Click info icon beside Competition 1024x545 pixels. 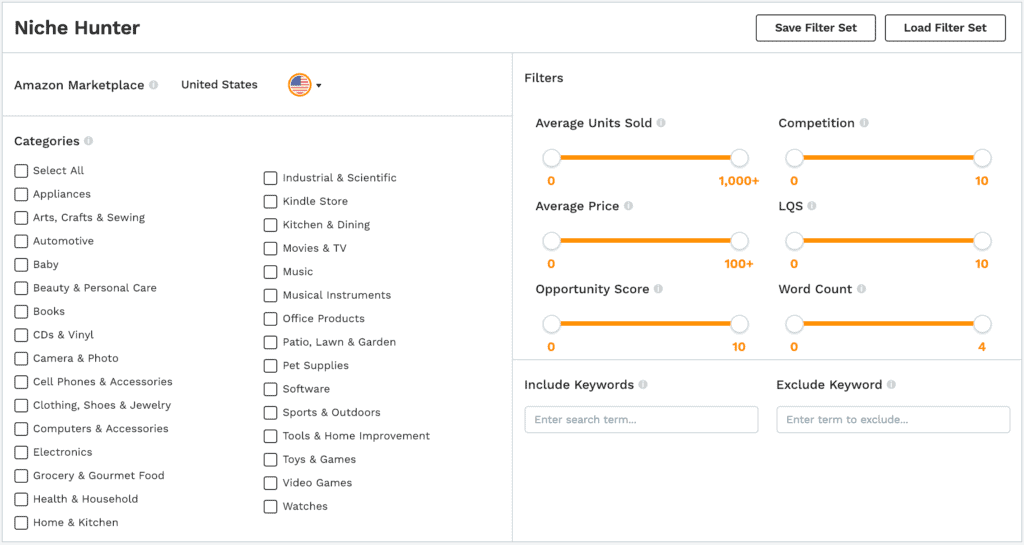(x=864, y=123)
